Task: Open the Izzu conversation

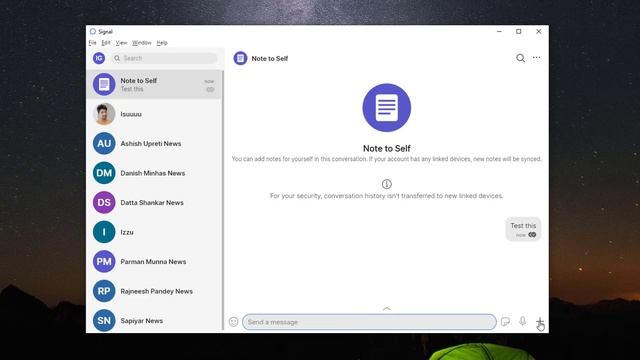Action: point(154,232)
